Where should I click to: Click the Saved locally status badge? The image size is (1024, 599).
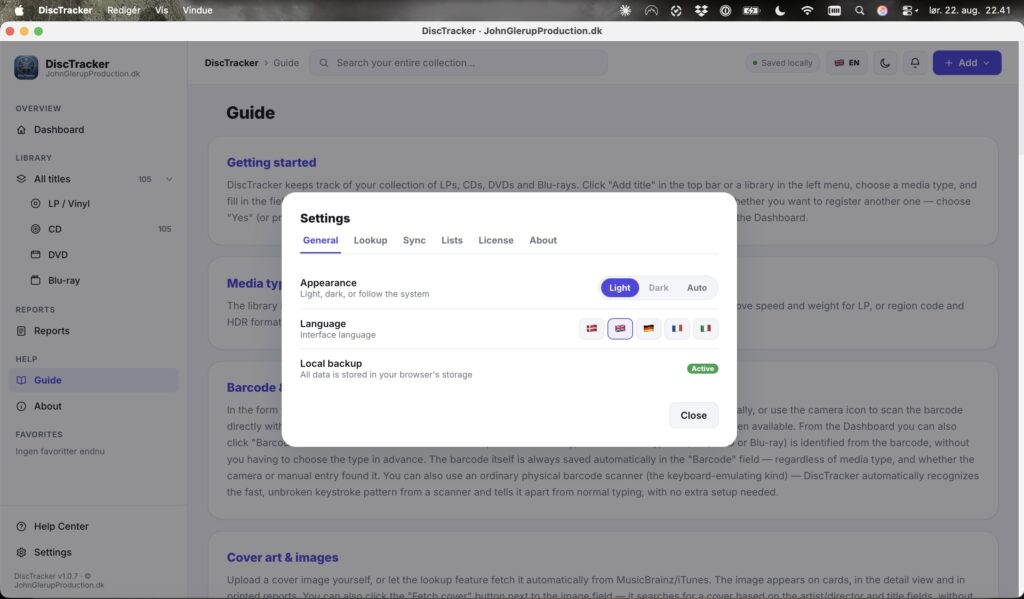tap(782, 63)
